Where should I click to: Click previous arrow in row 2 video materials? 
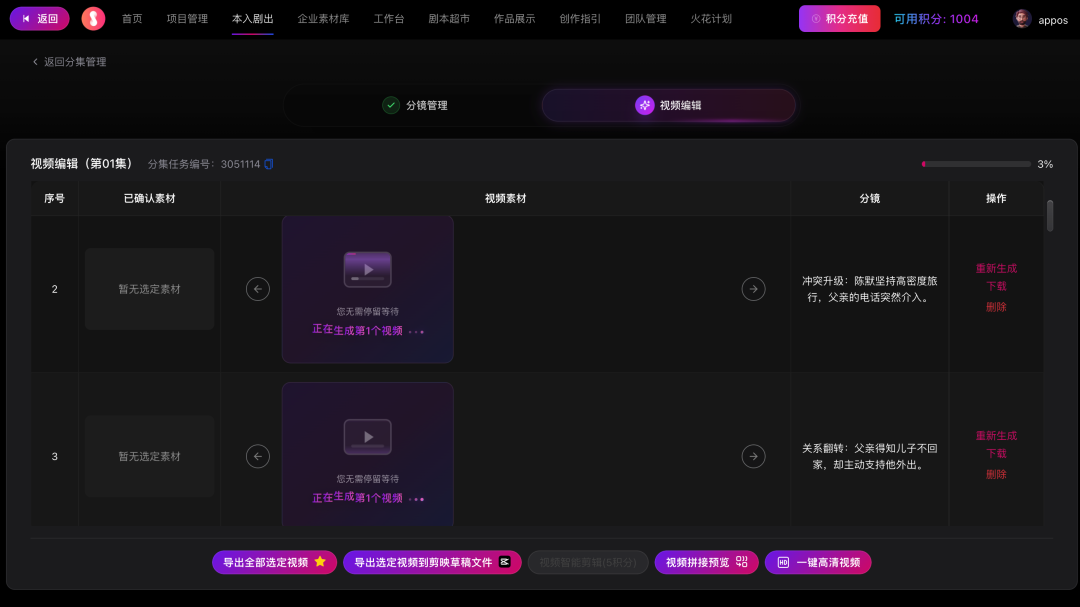coord(258,289)
